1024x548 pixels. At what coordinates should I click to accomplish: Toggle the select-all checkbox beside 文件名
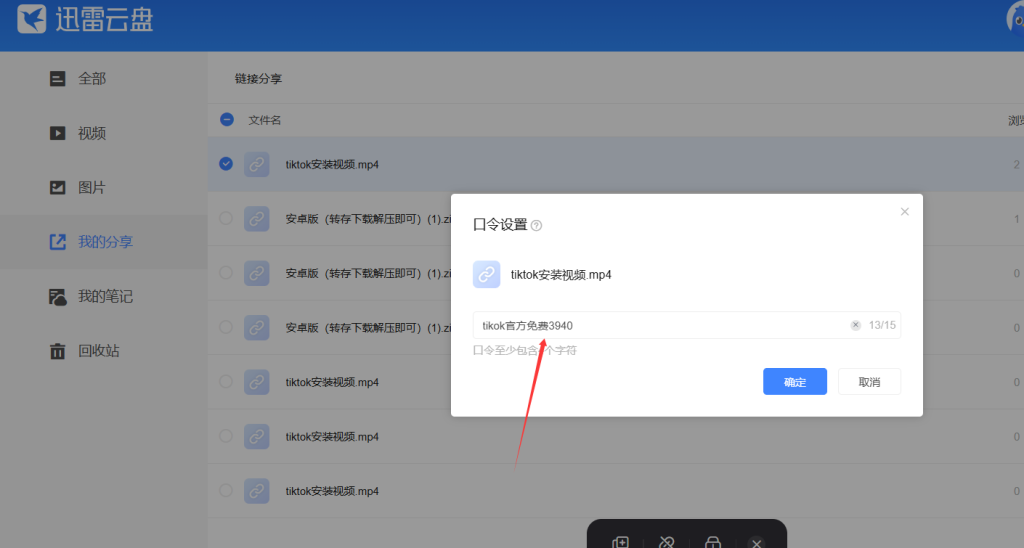tap(227, 120)
